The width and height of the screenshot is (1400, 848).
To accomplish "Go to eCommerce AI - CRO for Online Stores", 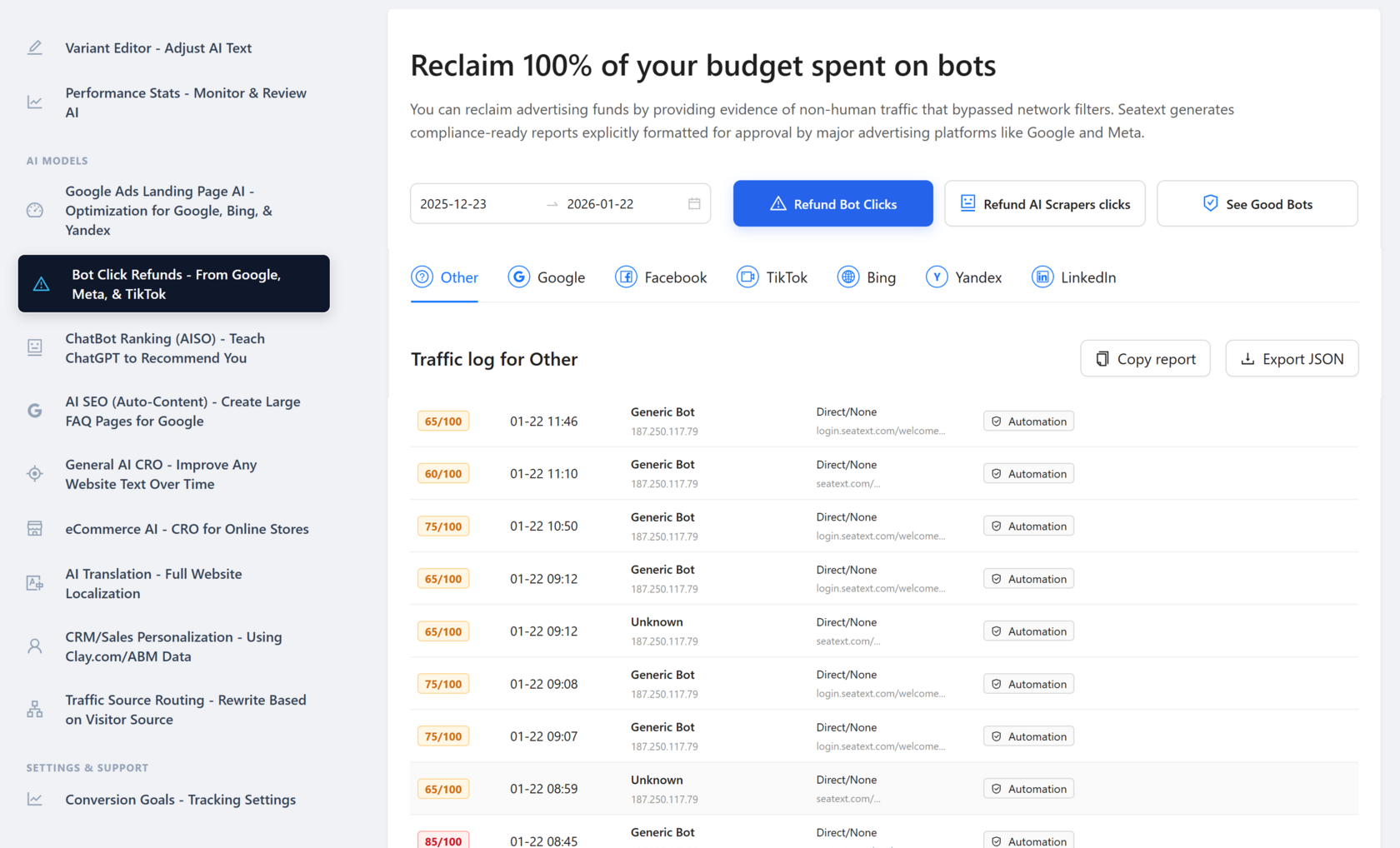I will tap(173, 529).
